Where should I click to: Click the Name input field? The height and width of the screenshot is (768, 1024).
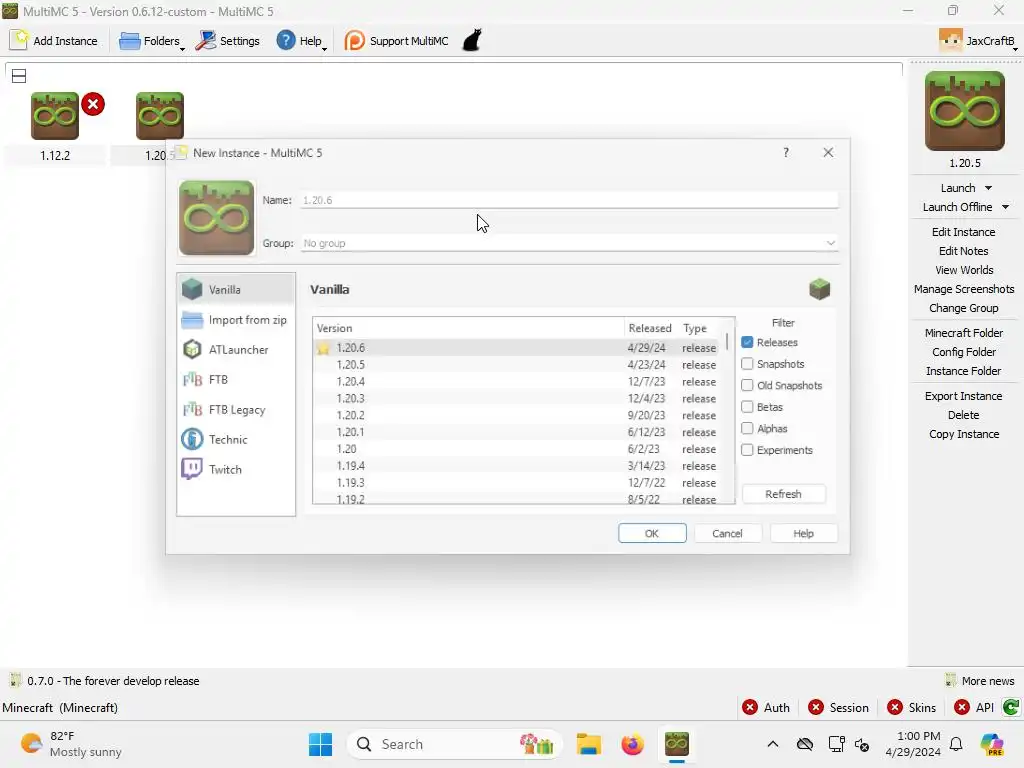click(x=569, y=200)
